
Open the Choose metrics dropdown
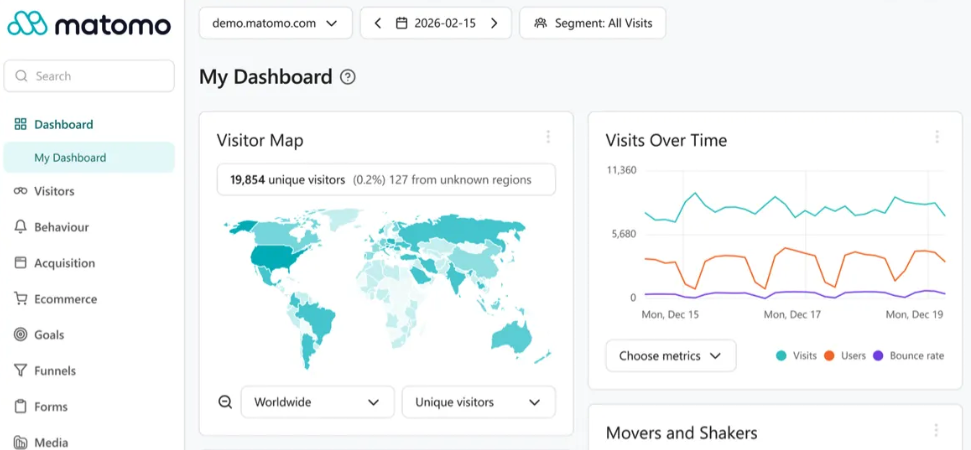[671, 356]
